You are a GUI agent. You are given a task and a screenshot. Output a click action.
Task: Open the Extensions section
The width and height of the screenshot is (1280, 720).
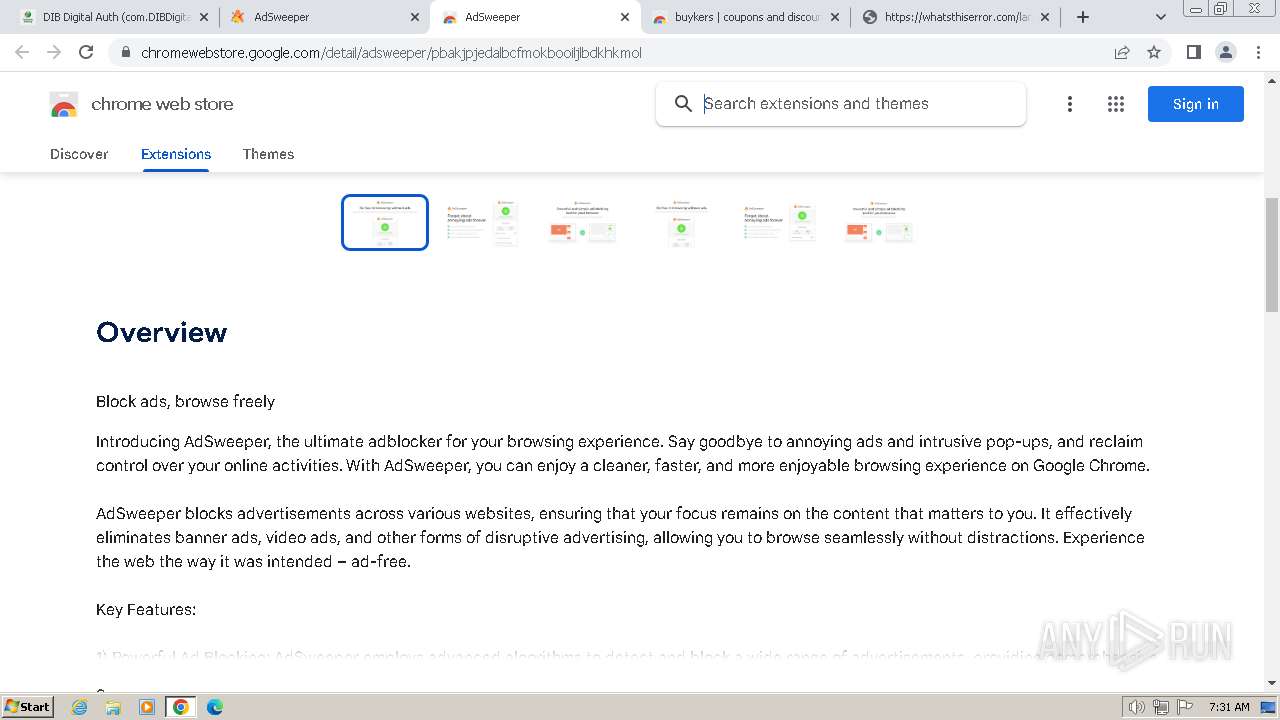click(x=176, y=154)
